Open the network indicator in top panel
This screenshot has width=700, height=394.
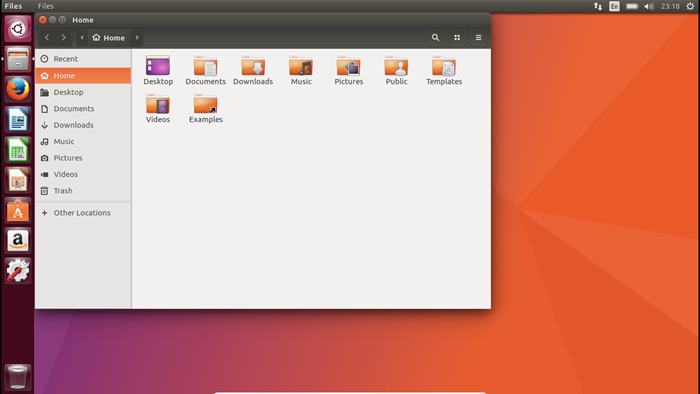click(x=597, y=6)
